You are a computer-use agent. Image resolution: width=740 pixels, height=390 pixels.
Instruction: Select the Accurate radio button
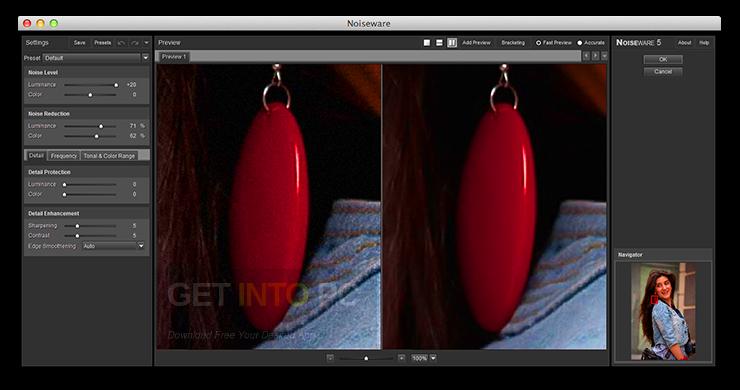point(580,43)
